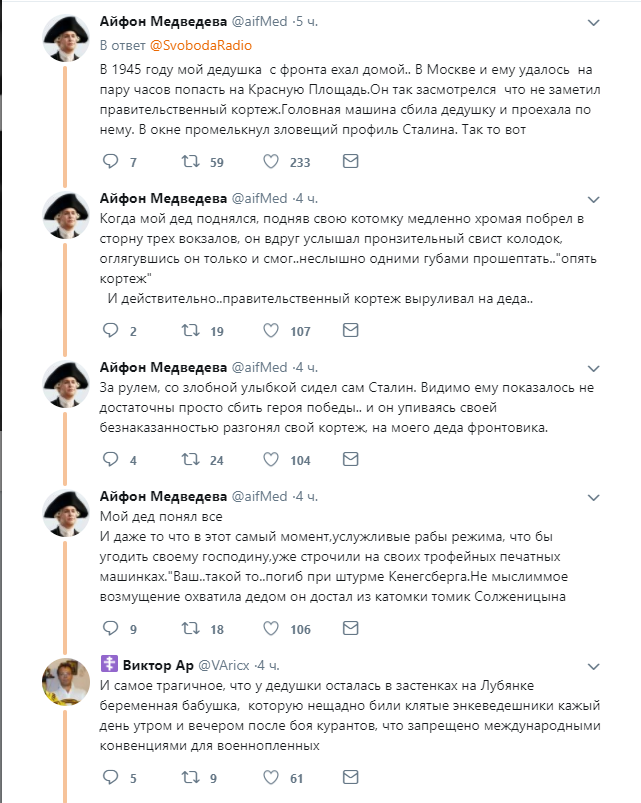Expand chevron menu on the third tweet

pyautogui.click(x=593, y=369)
